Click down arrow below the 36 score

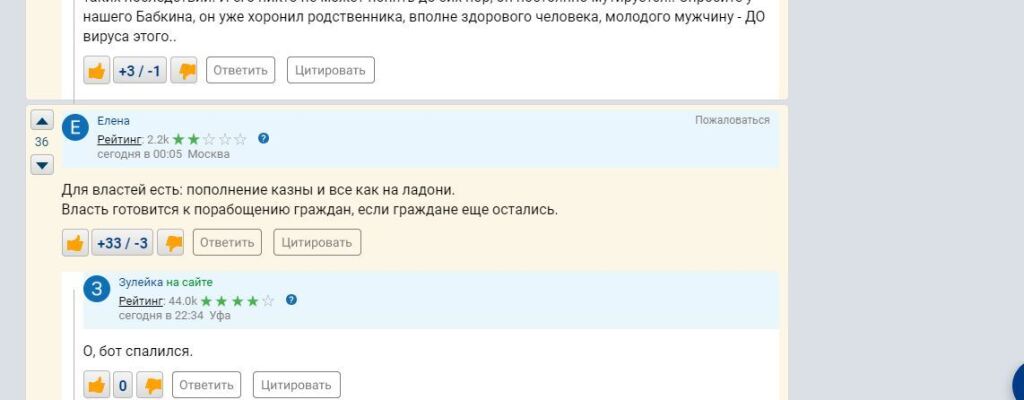pyautogui.click(x=42, y=164)
